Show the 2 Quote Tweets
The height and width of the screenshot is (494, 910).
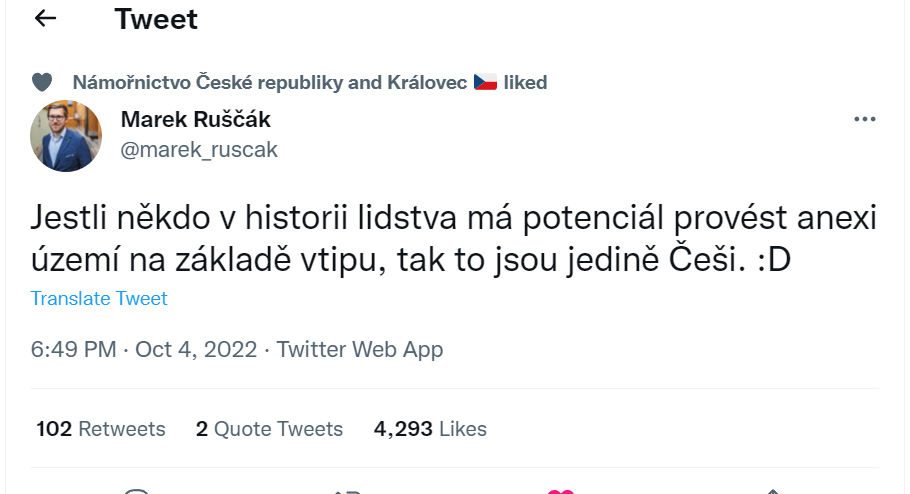pos(269,429)
